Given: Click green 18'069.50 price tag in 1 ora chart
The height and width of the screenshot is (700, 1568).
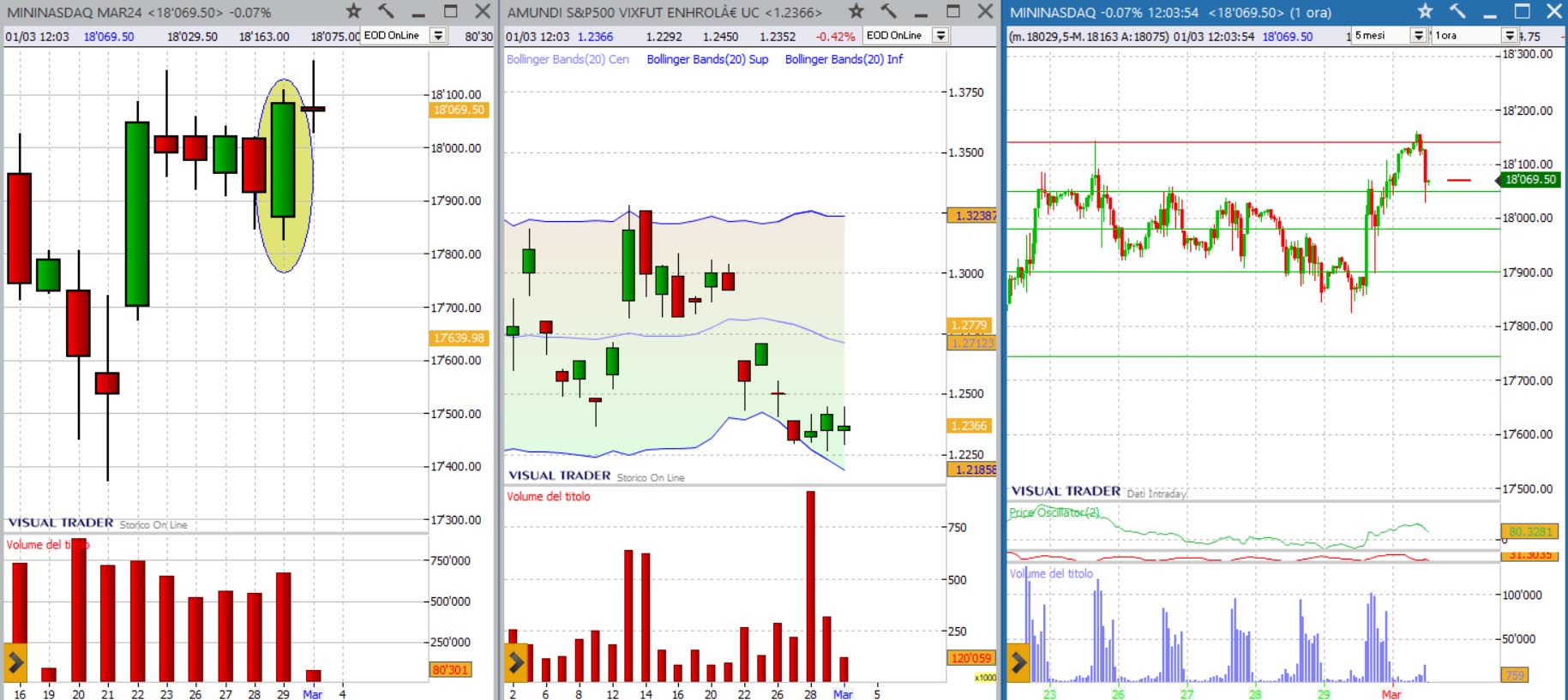Looking at the screenshot, I should pos(1529,179).
